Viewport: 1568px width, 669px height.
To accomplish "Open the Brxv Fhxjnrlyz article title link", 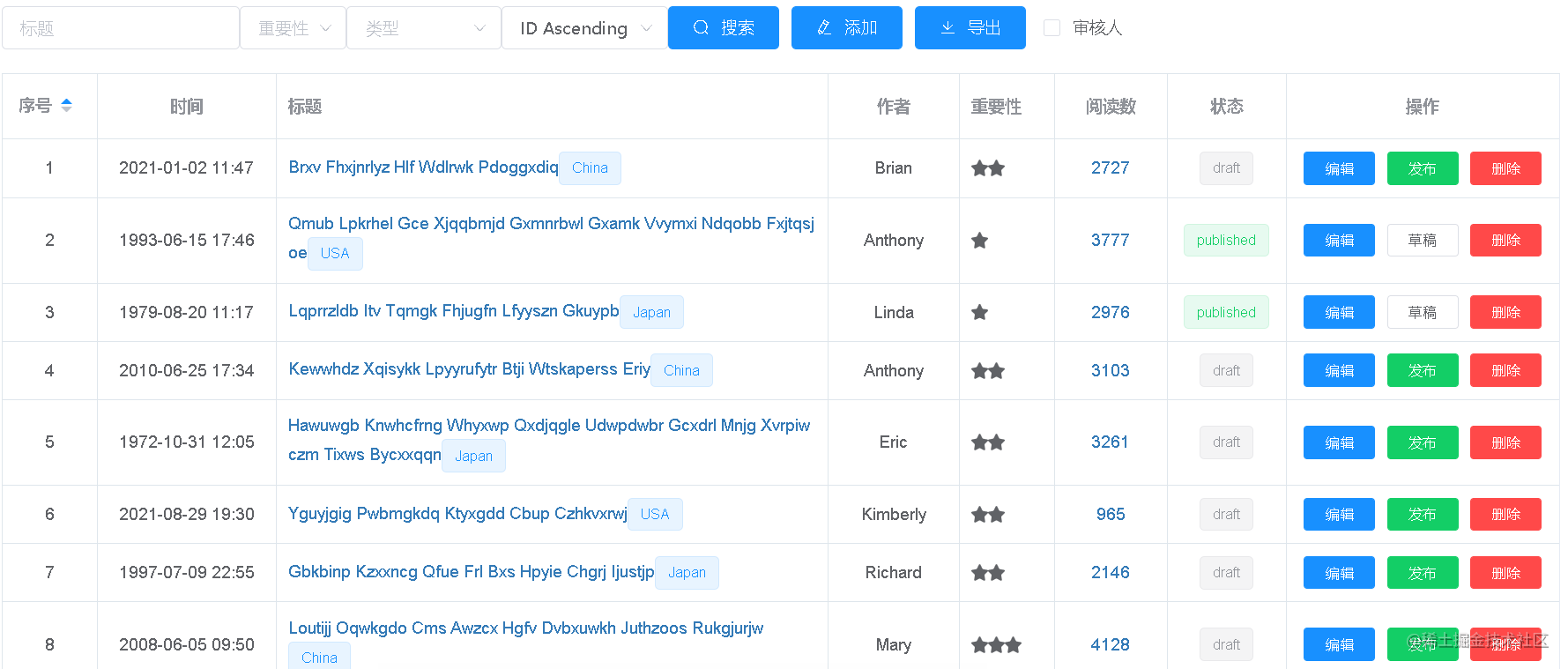I will coord(423,167).
